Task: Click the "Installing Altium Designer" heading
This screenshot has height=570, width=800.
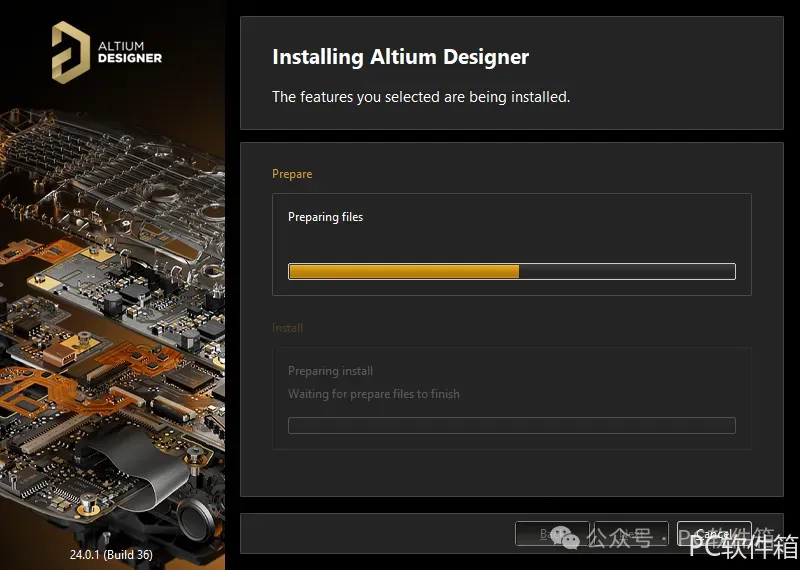Action: coord(401,57)
